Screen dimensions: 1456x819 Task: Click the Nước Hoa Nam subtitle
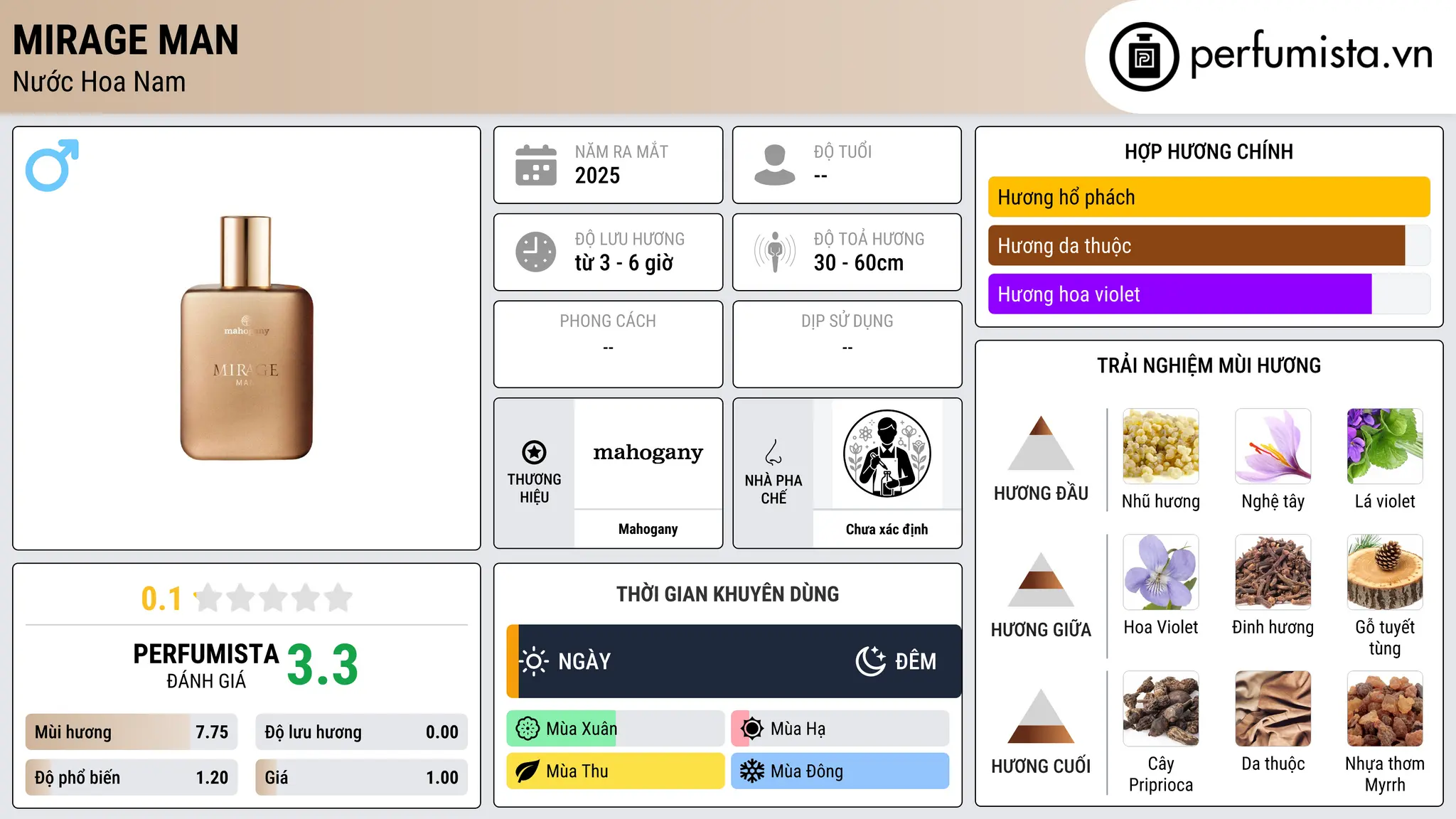pyautogui.click(x=100, y=82)
